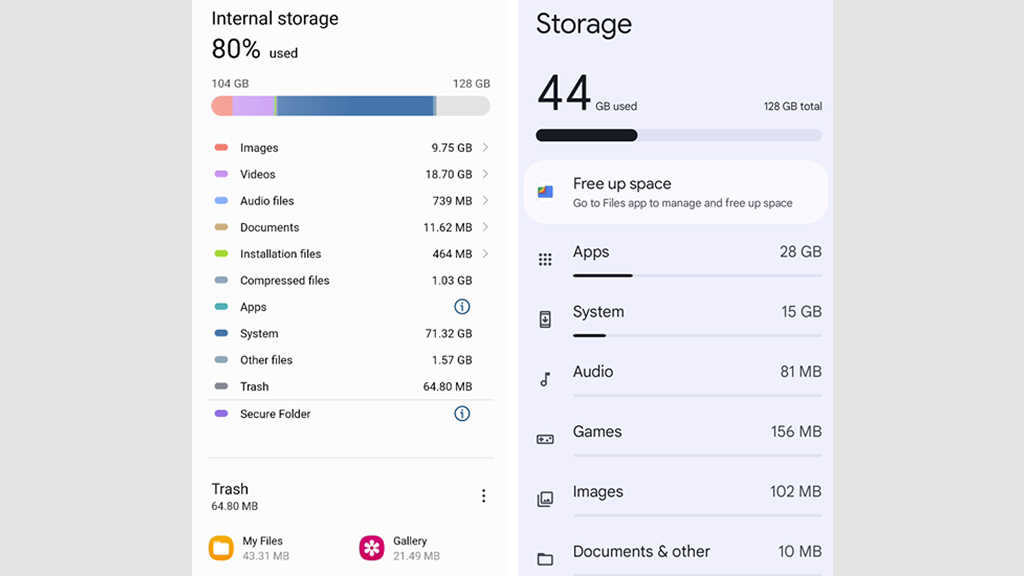Open the Trash three-dot menu
The width and height of the screenshot is (1024, 576).
pos(484,495)
